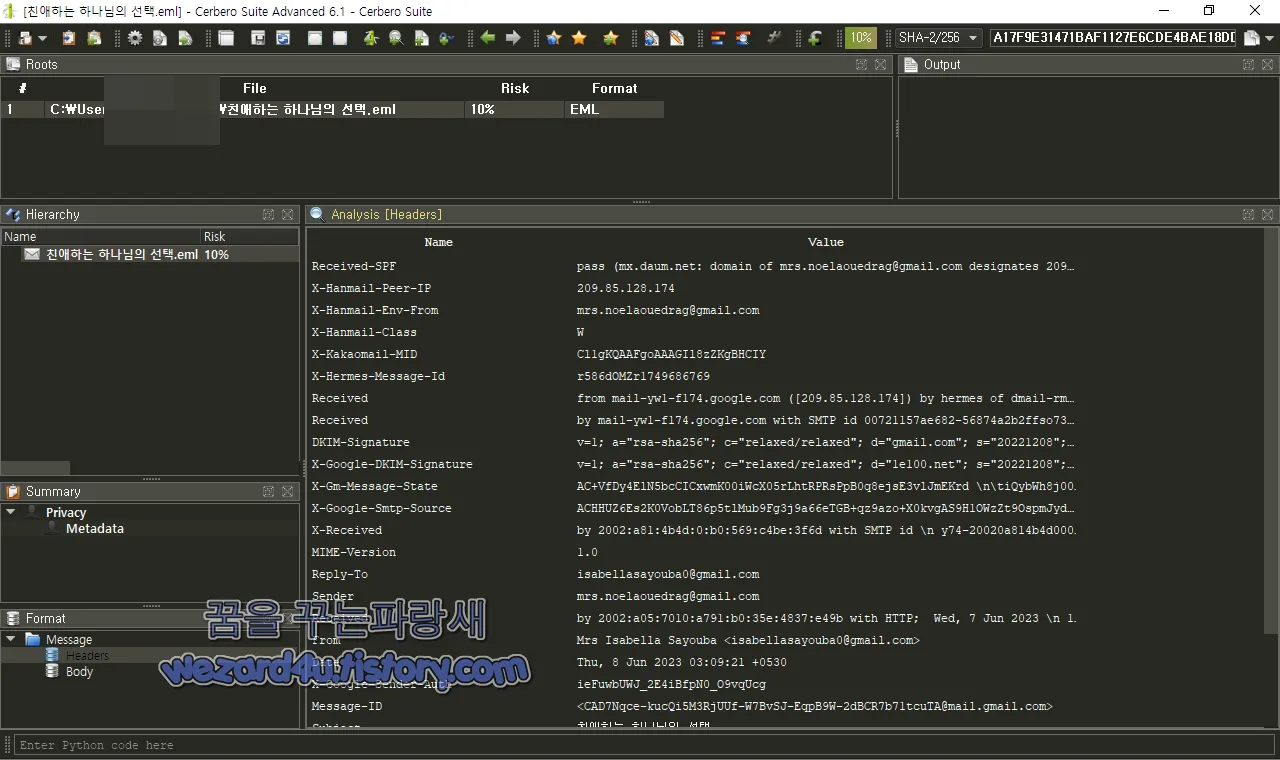Float the Summary panel
This screenshot has height=760, width=1280.
pos(269,491)
